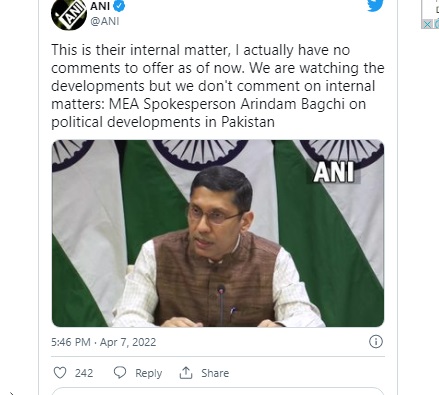439x395 pixels.
Task: Open the ANI profile avatar
Action: (x=69, y=14)
